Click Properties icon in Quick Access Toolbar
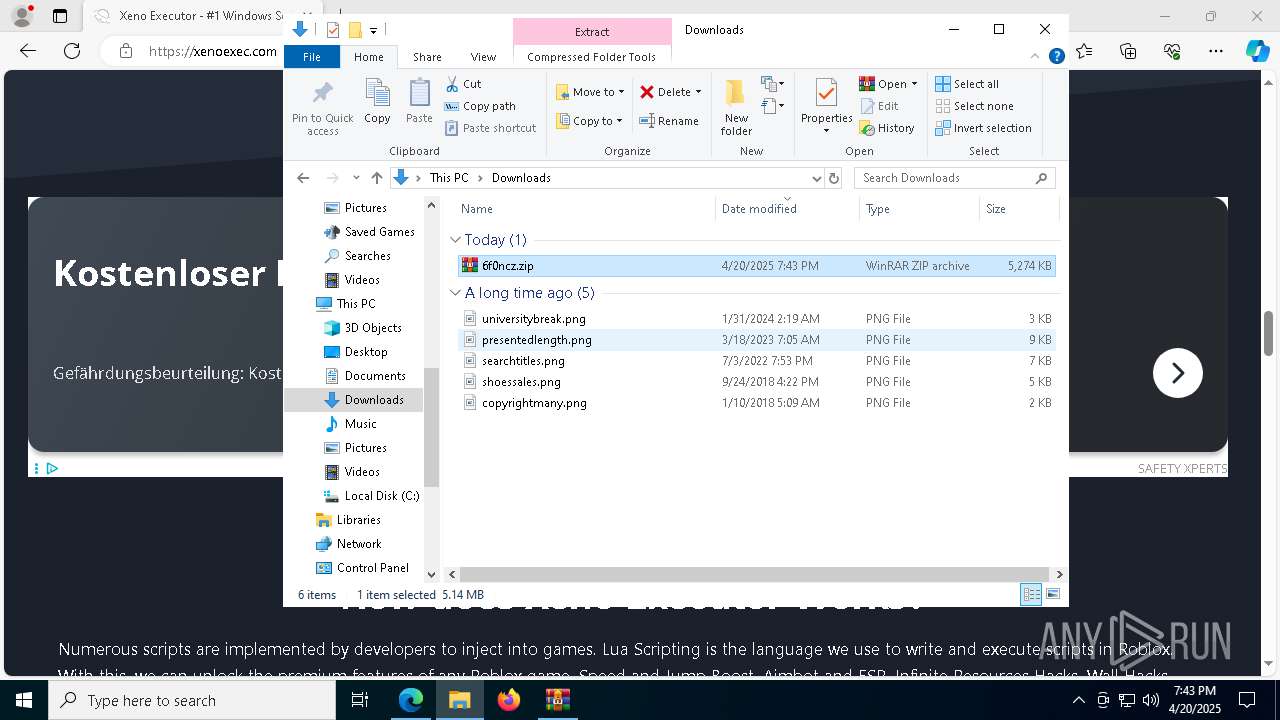This screenshot has height=720, width=1280. tap(333, 30)
